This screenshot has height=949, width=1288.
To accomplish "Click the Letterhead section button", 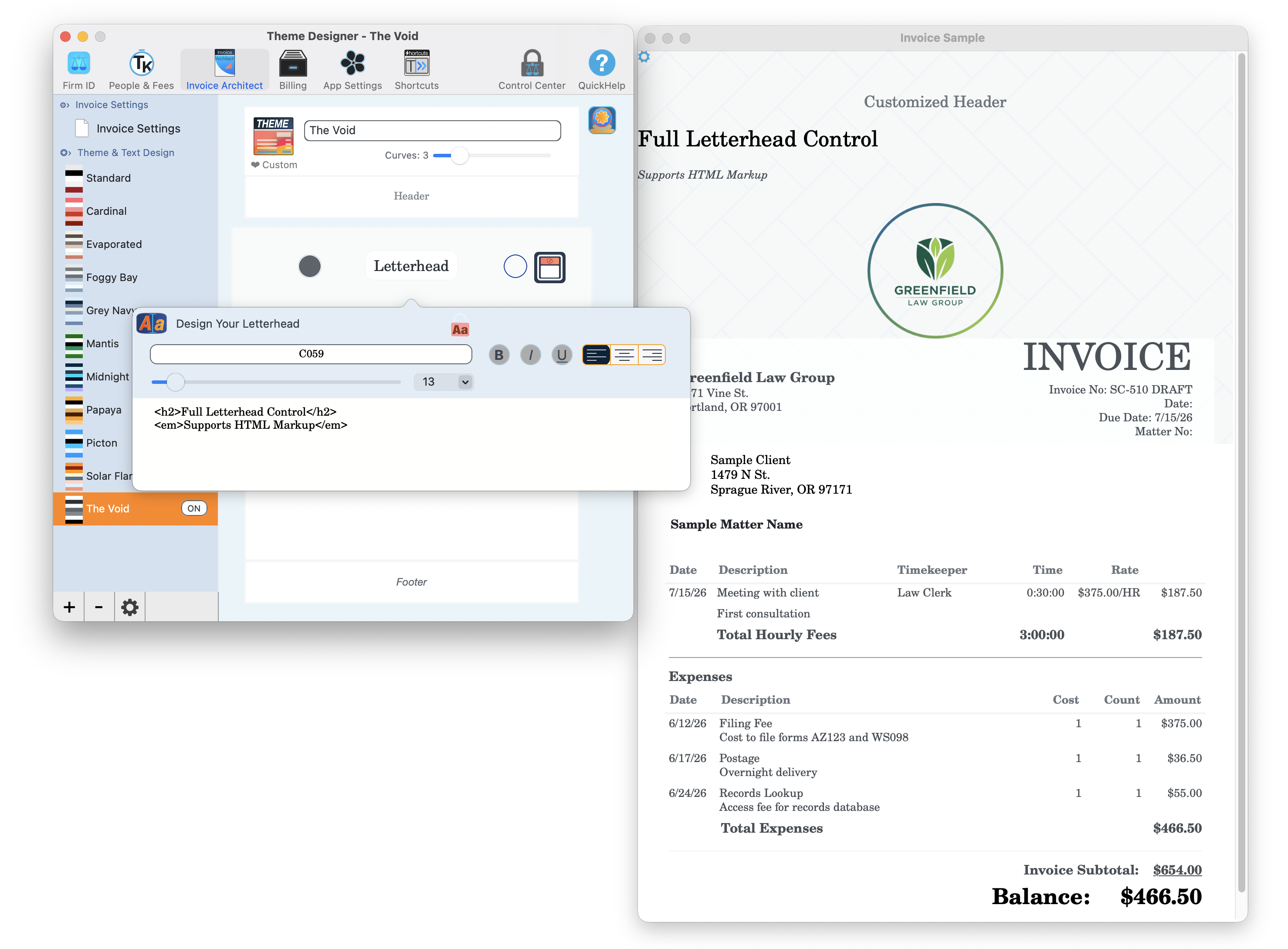I will pyautogui.click(x=411, y=266).
